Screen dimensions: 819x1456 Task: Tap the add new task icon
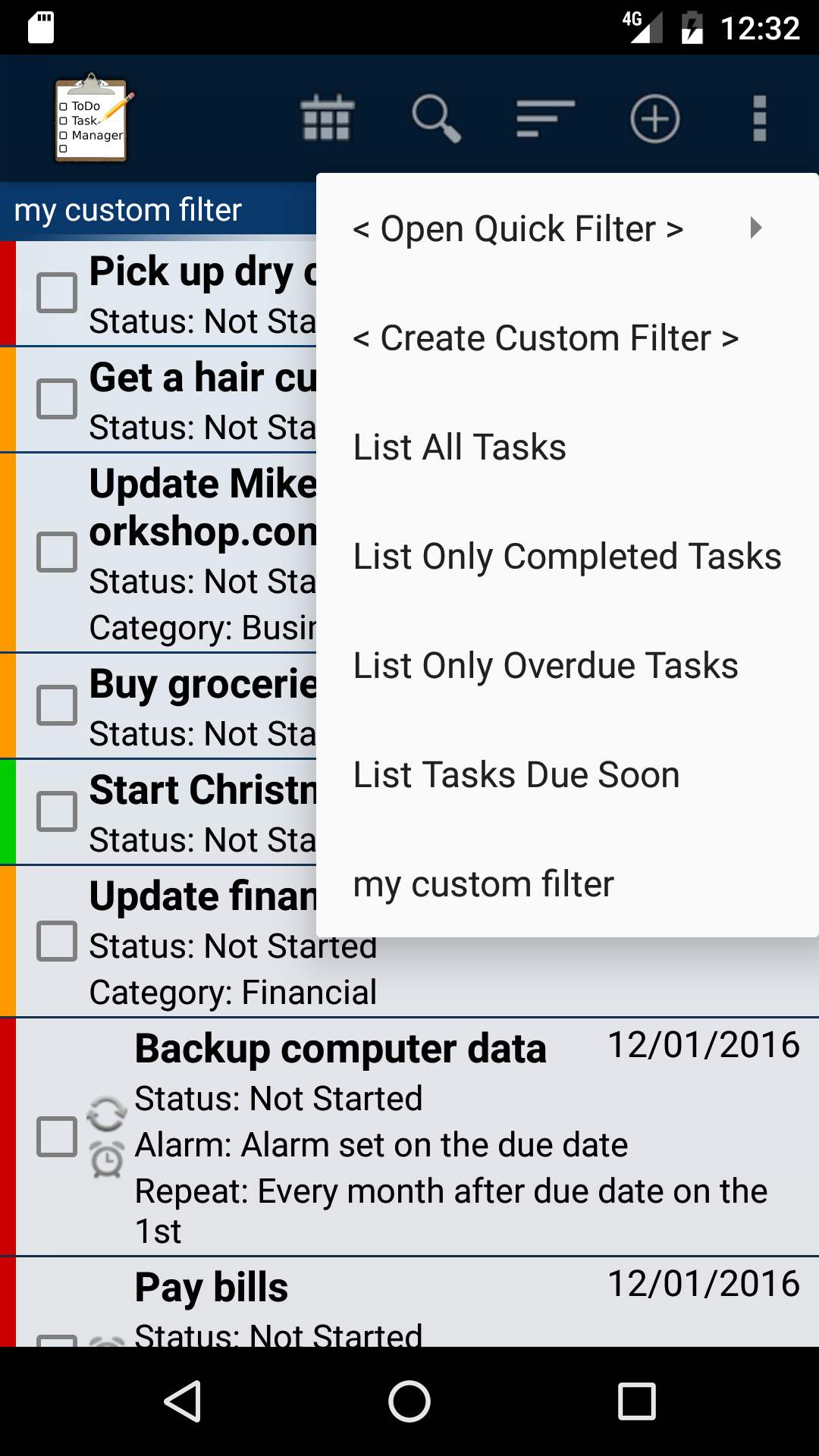point(654,118)
